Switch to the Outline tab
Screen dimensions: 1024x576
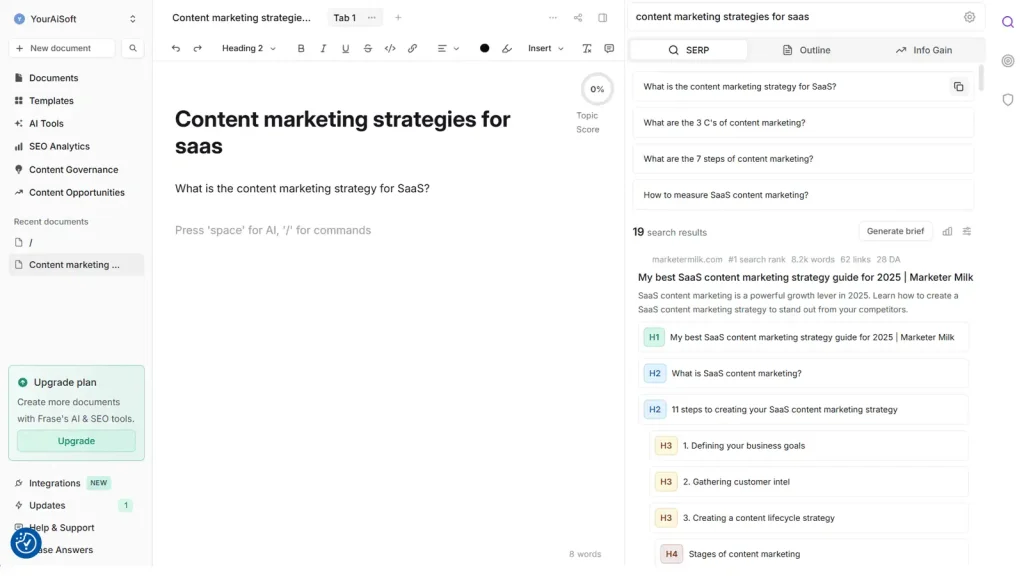coord(806,50)
